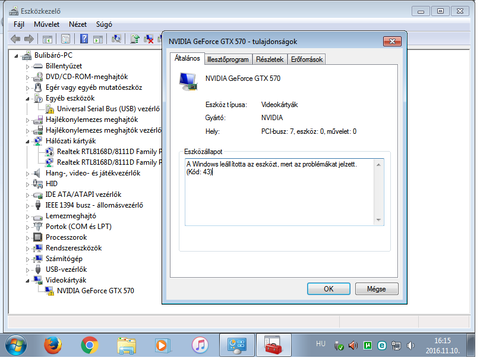The image size is (480, 364).
Task: Toggle the console tree pane toolbar icon
Action: 47,39
